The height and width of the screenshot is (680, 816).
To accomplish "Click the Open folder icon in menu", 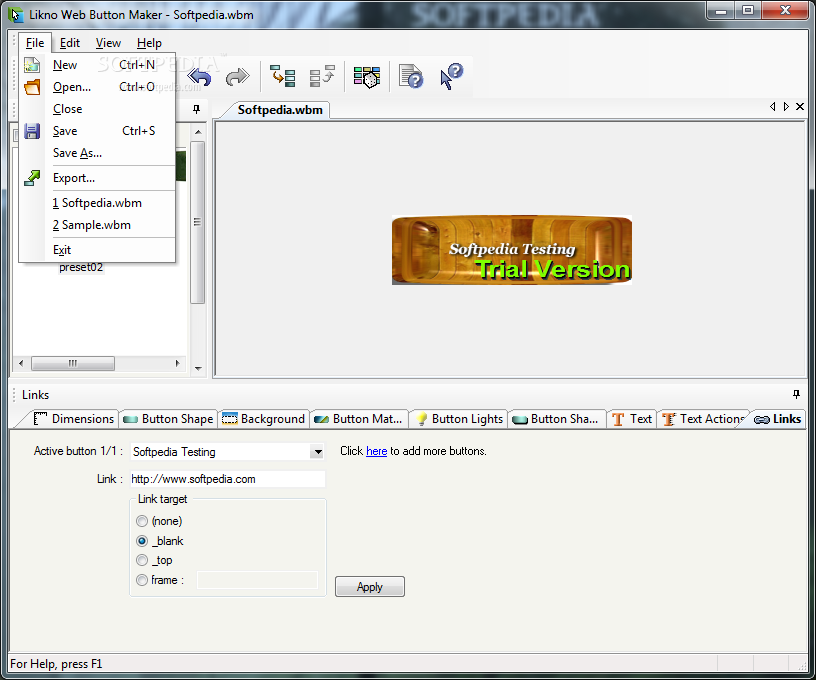I will click(32, 87).
